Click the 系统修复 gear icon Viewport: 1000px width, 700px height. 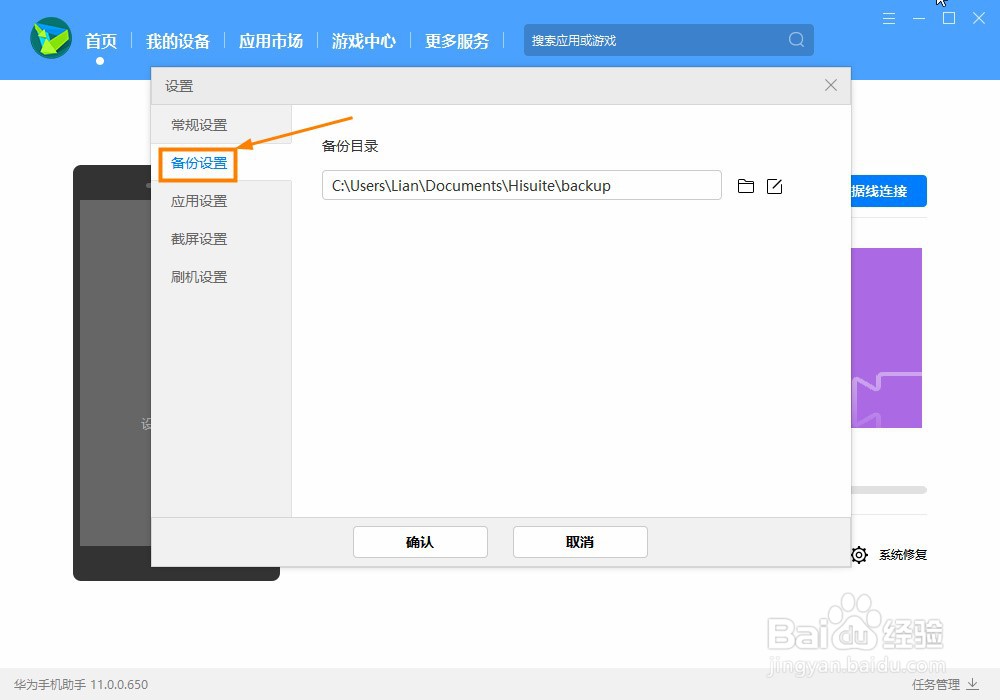pyautogui.click(x=859, y=555)
